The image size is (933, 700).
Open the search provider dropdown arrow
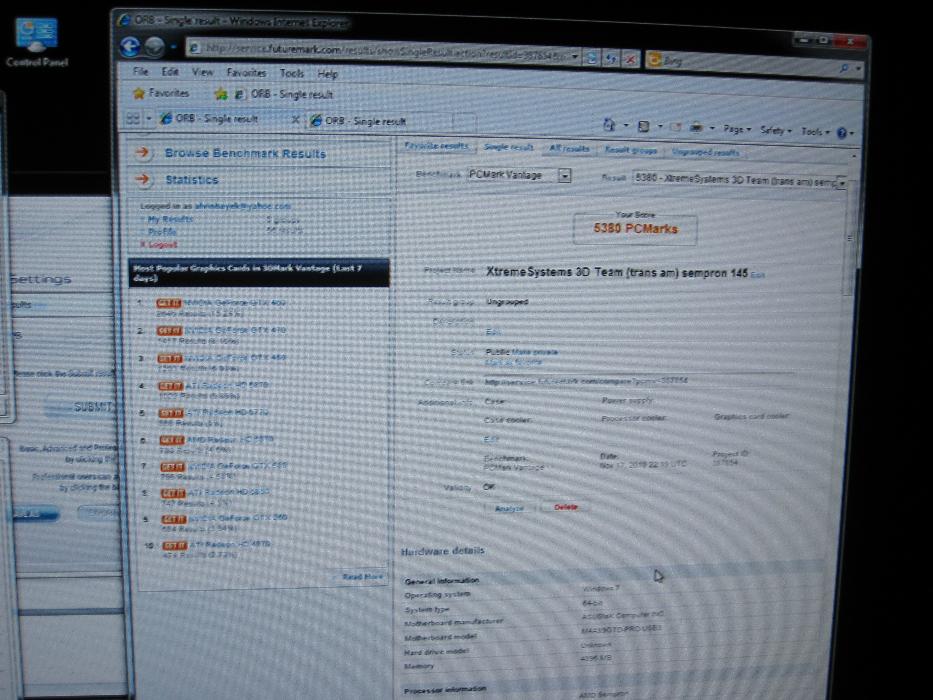point(858,69)
